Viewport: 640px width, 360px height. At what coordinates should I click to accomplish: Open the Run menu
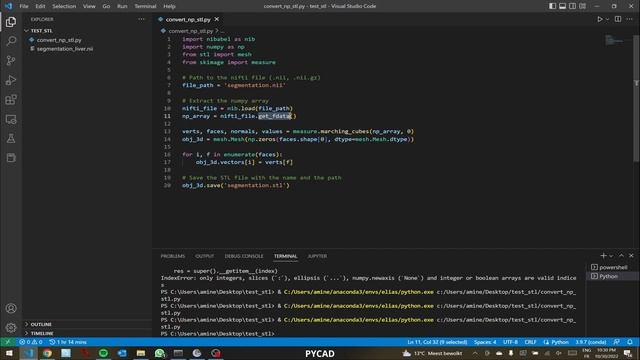122,6
